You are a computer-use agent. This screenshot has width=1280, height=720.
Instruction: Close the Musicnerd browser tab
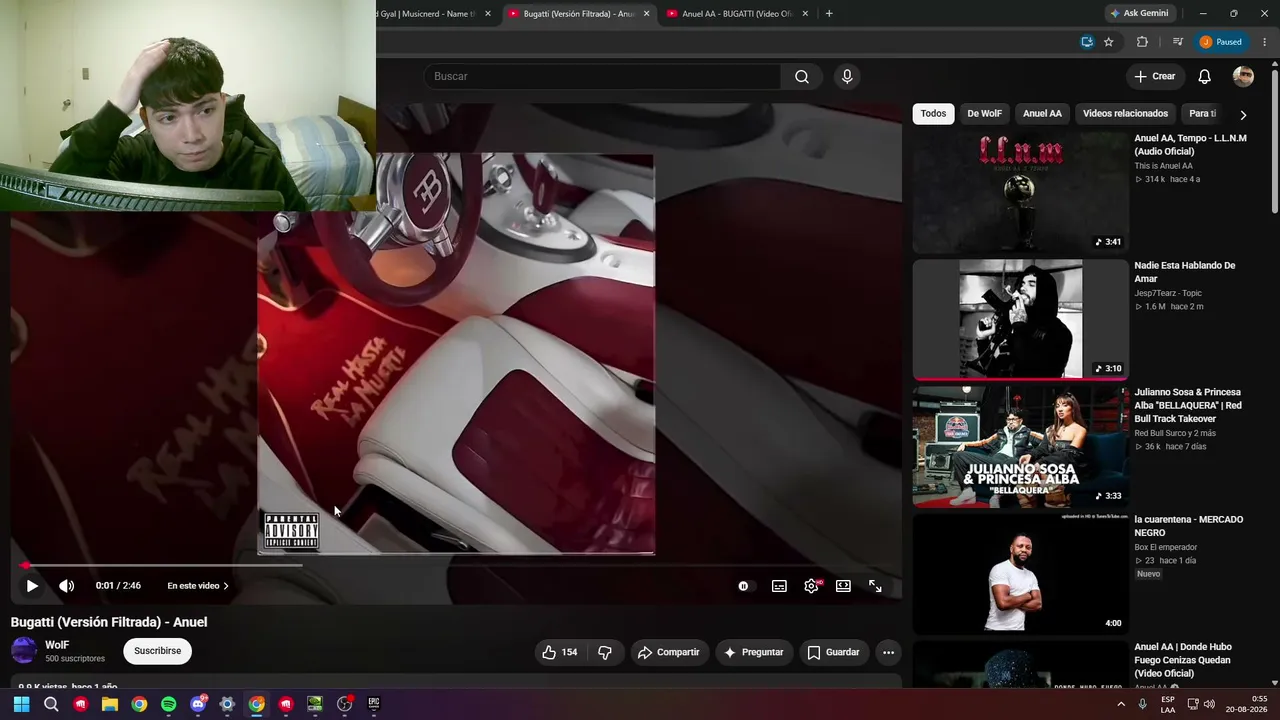pyautogui.click(x=488, y=14)
